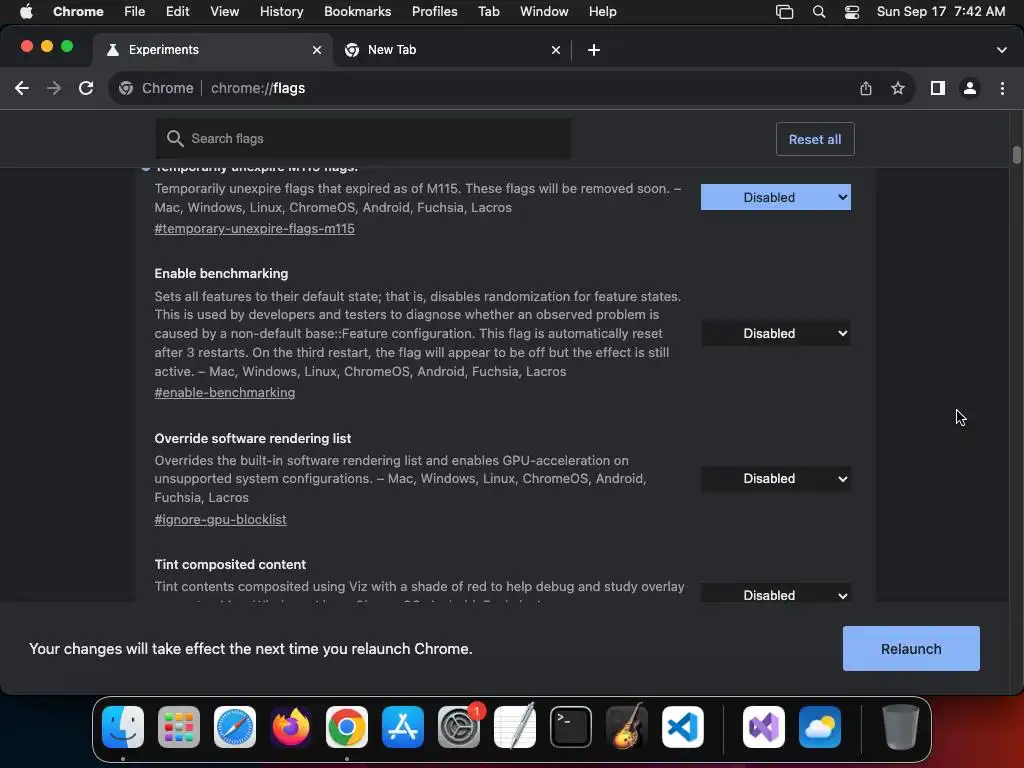Click the Relaunch button
The height and width of the screenshot is (768, 1024).
(911, 648)
